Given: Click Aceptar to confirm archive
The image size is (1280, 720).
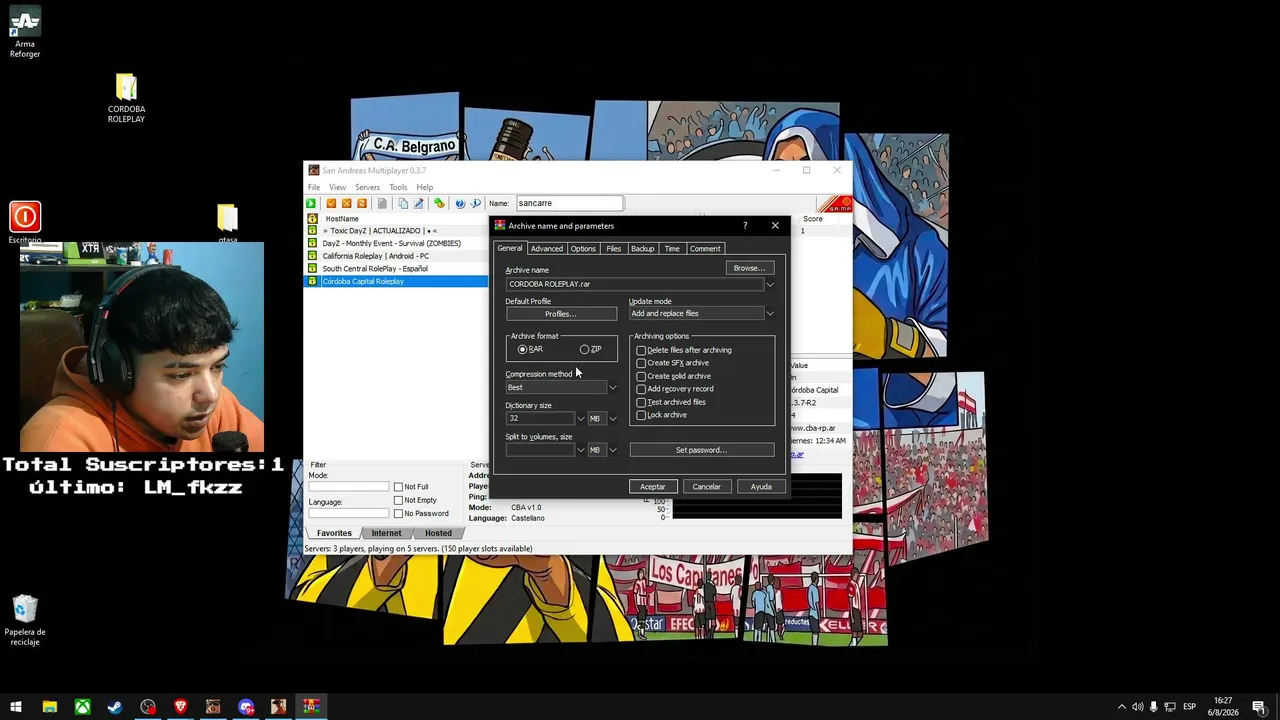Looking at the screenshot, I should pos(653,487).
